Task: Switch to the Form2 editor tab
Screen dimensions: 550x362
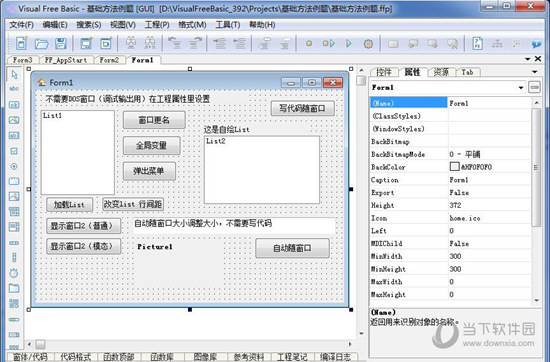Action: coord(109,60)
